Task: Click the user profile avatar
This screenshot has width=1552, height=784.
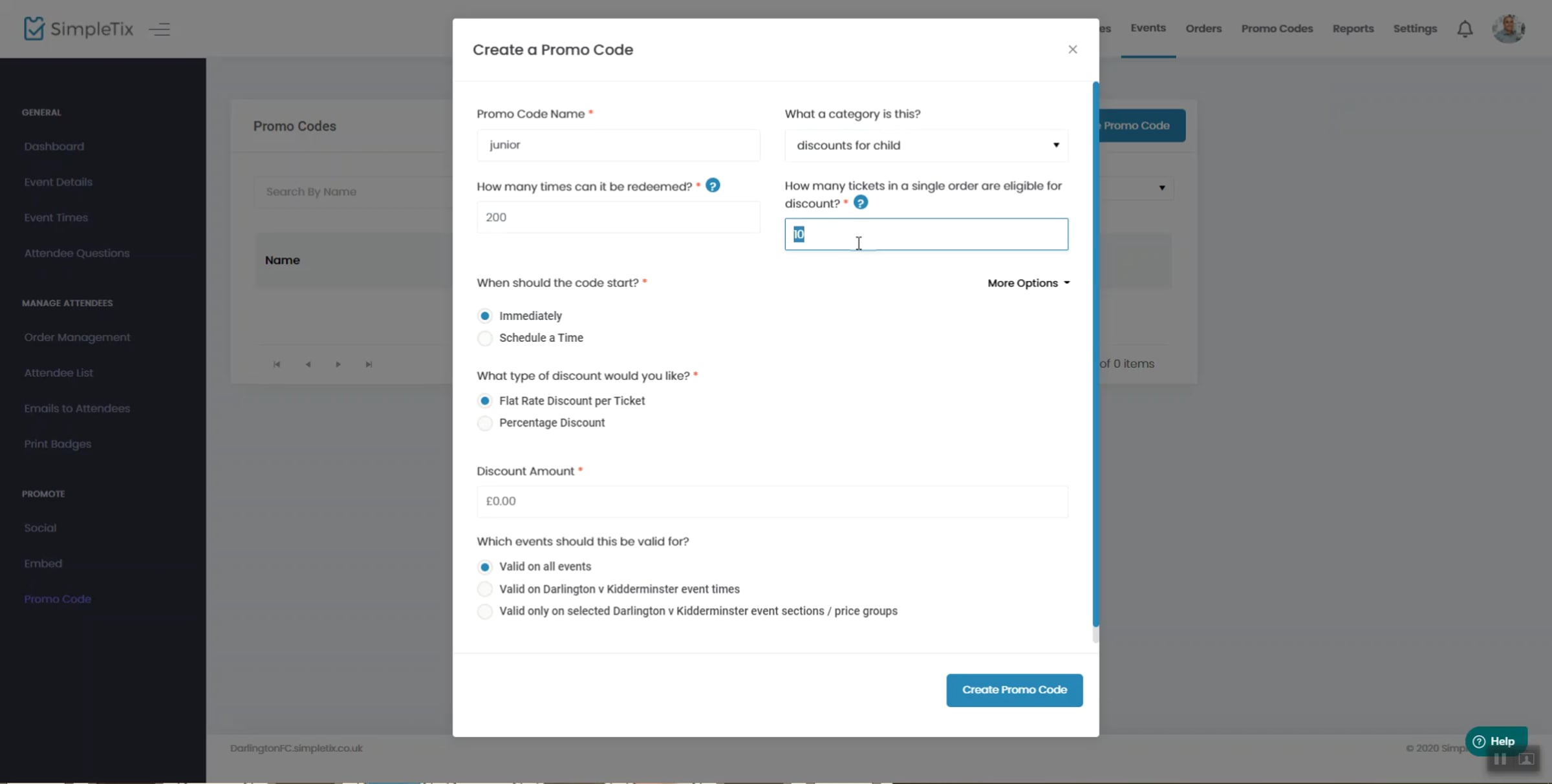Action: 1509,29
